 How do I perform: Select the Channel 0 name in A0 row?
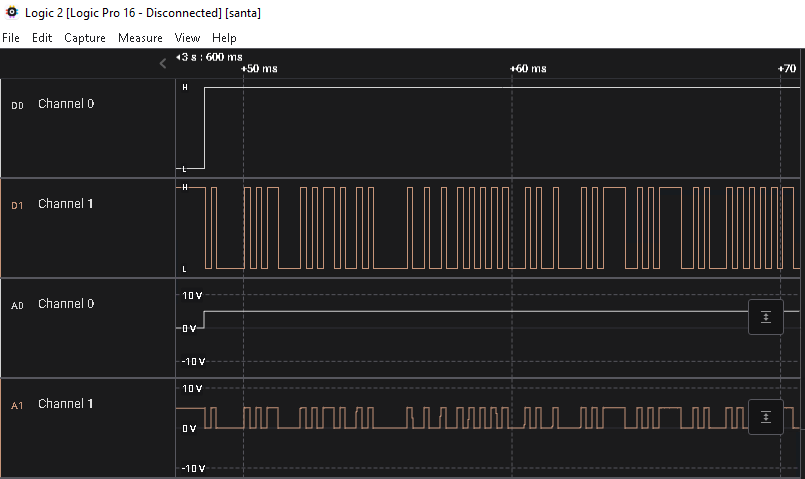[x=66, y=304]
